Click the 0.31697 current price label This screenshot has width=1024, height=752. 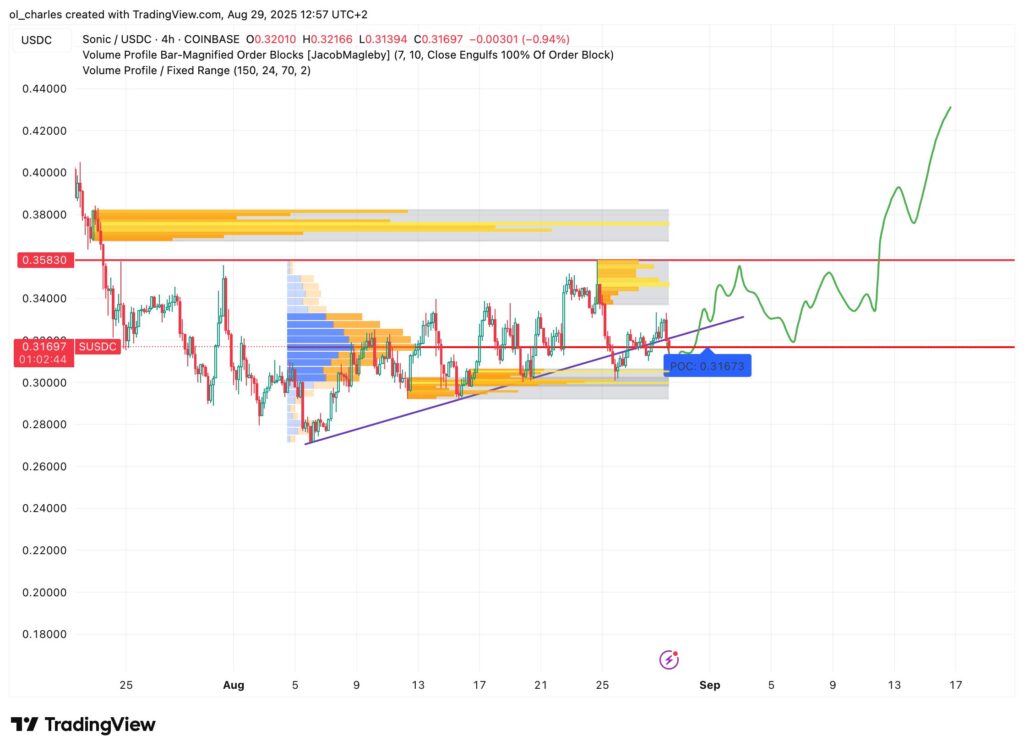click(43, 346)
